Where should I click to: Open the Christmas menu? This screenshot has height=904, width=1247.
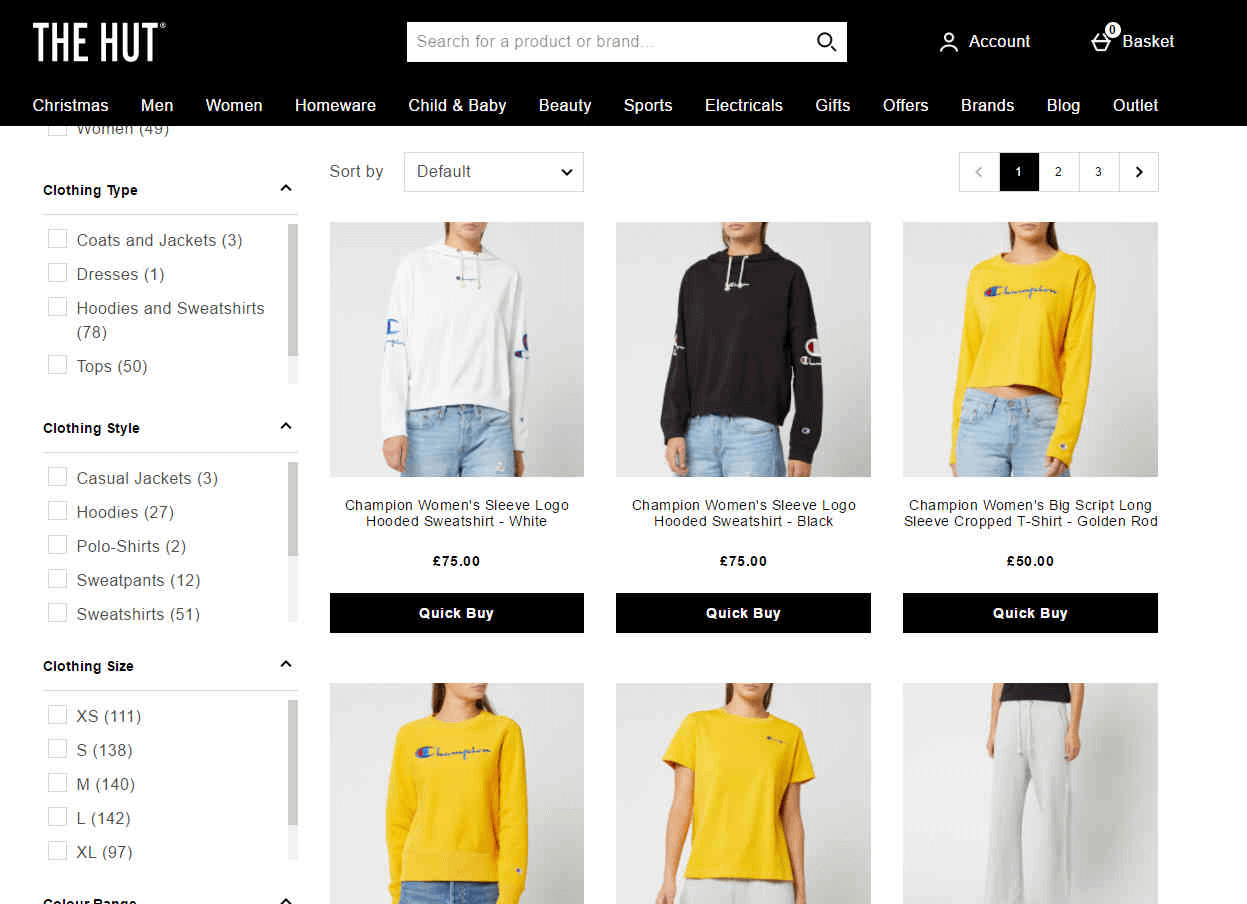click(70, 105)
